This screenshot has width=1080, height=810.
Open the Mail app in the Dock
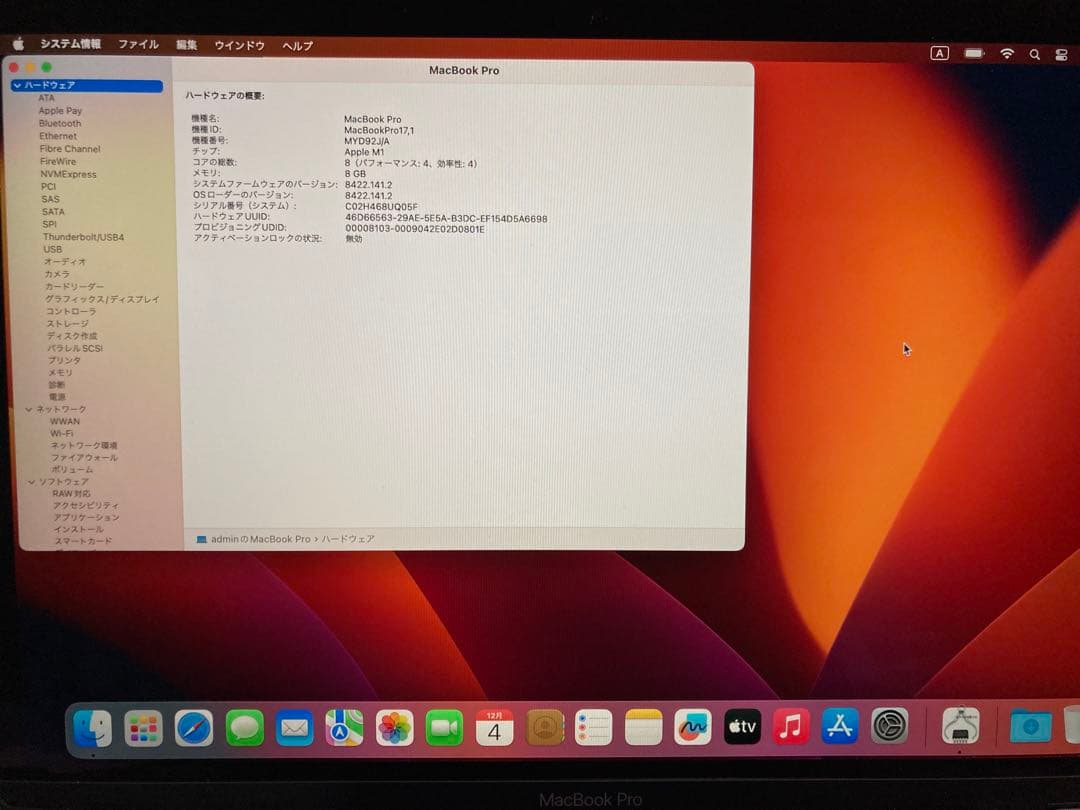[x=295, y=729]
